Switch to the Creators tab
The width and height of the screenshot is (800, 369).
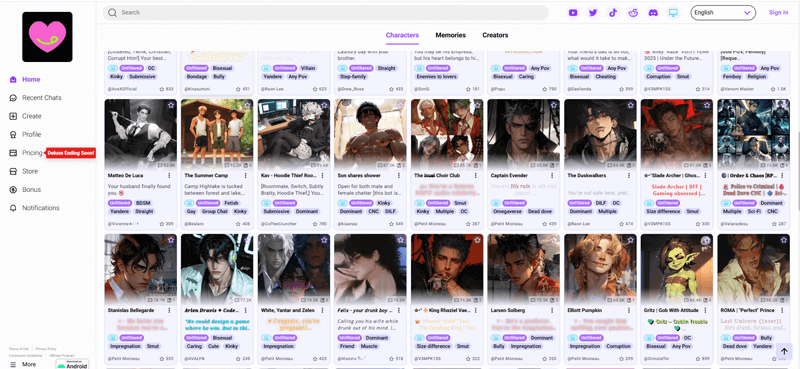tap(495, 35)
